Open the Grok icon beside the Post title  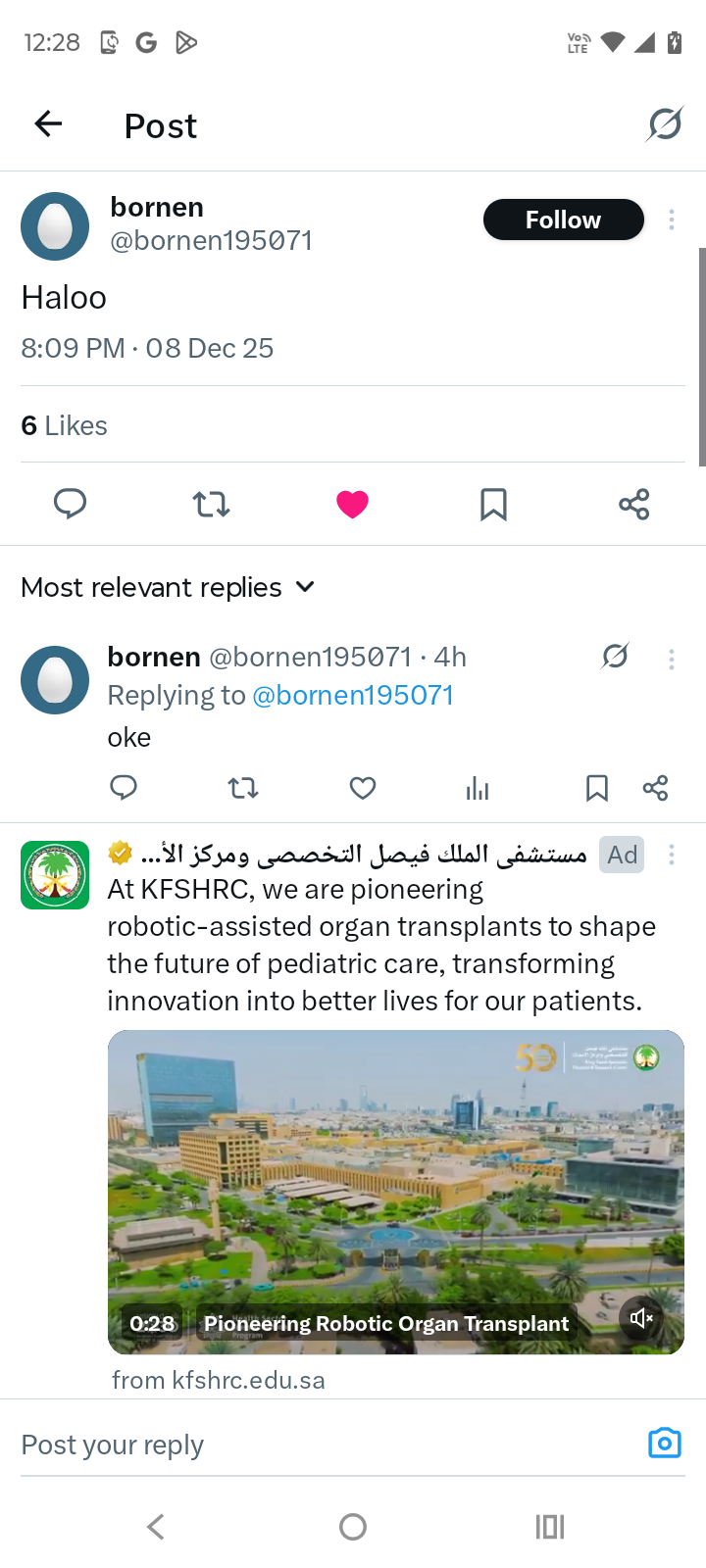point(664,124)
